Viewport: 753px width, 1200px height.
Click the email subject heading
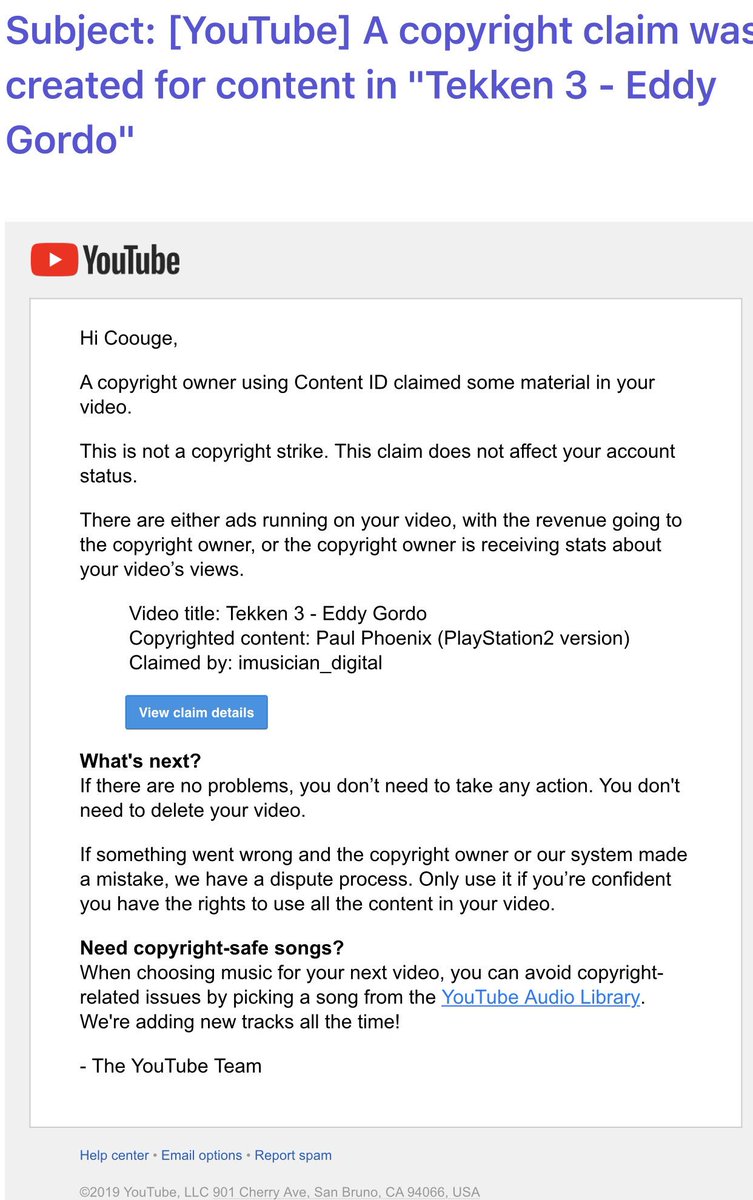point(379,86)
